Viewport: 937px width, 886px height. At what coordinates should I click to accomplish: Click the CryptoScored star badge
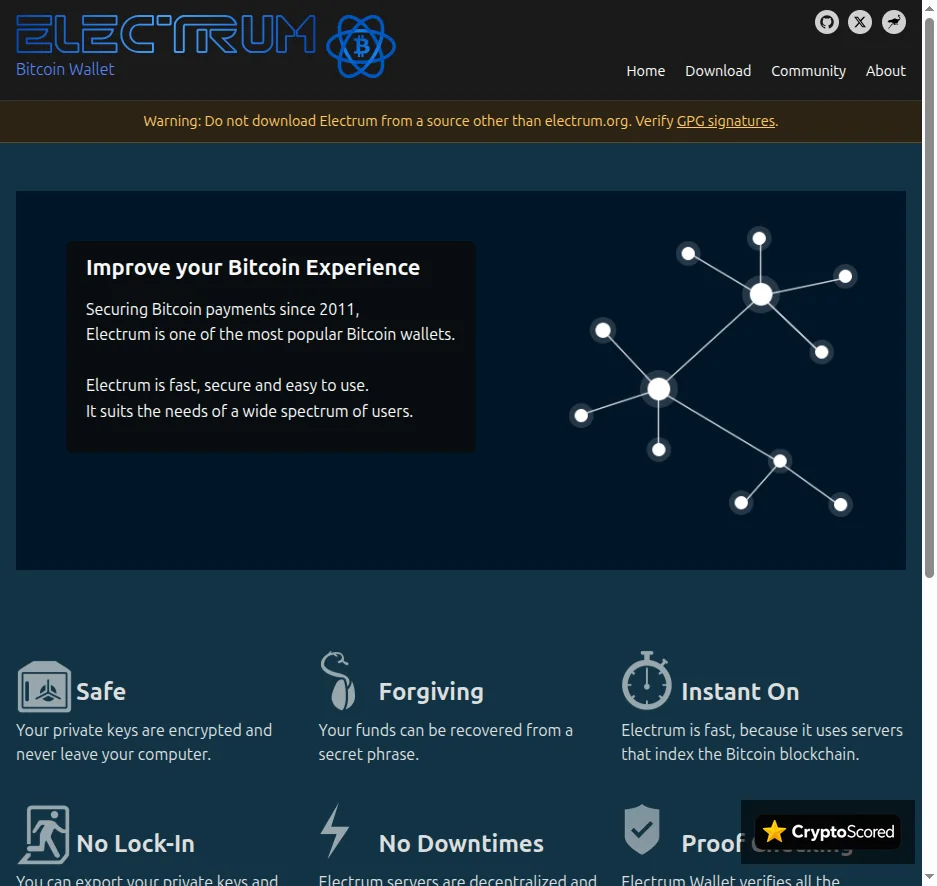(x=828, y=832)
